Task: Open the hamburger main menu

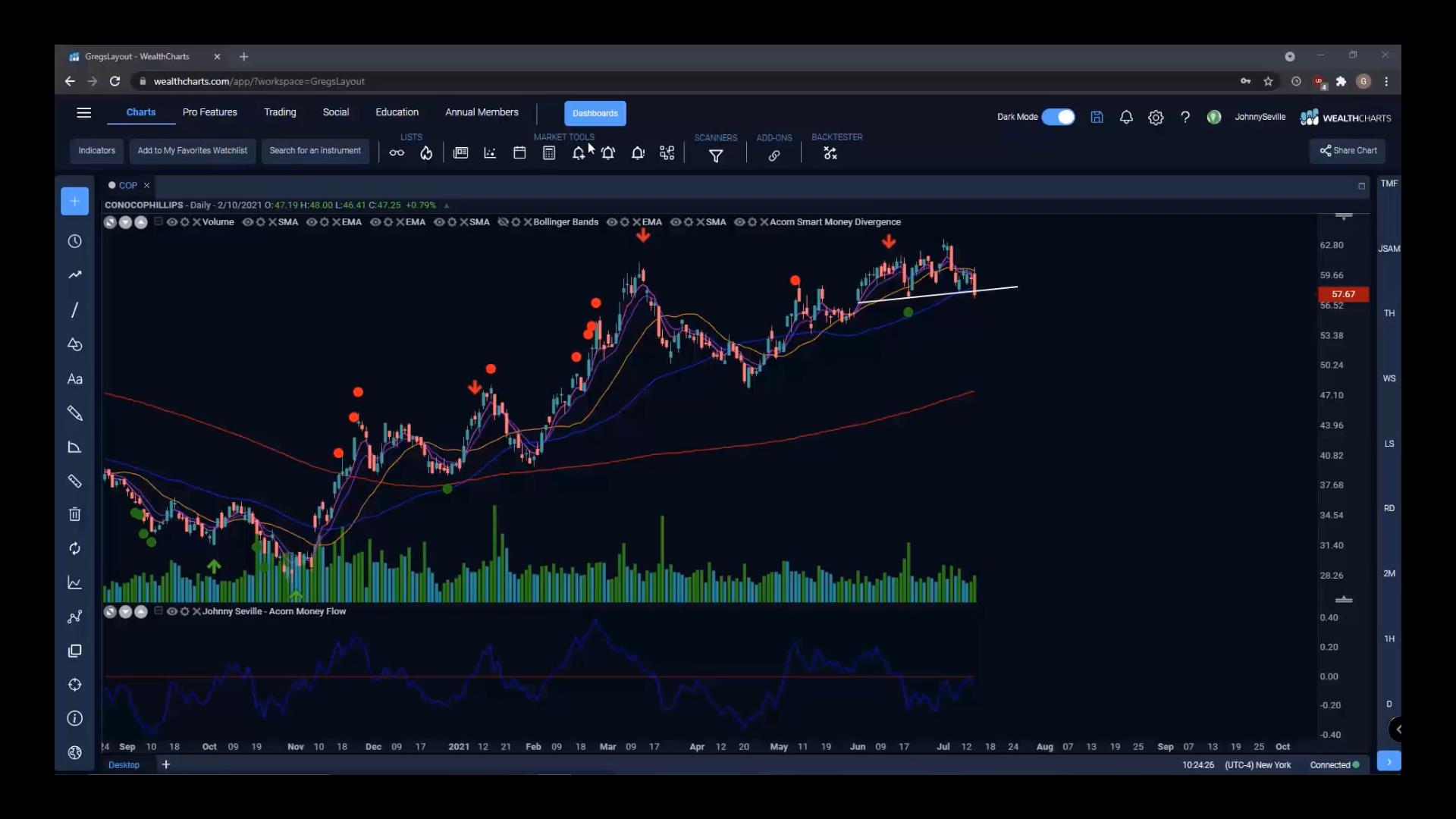Action: 84,113
